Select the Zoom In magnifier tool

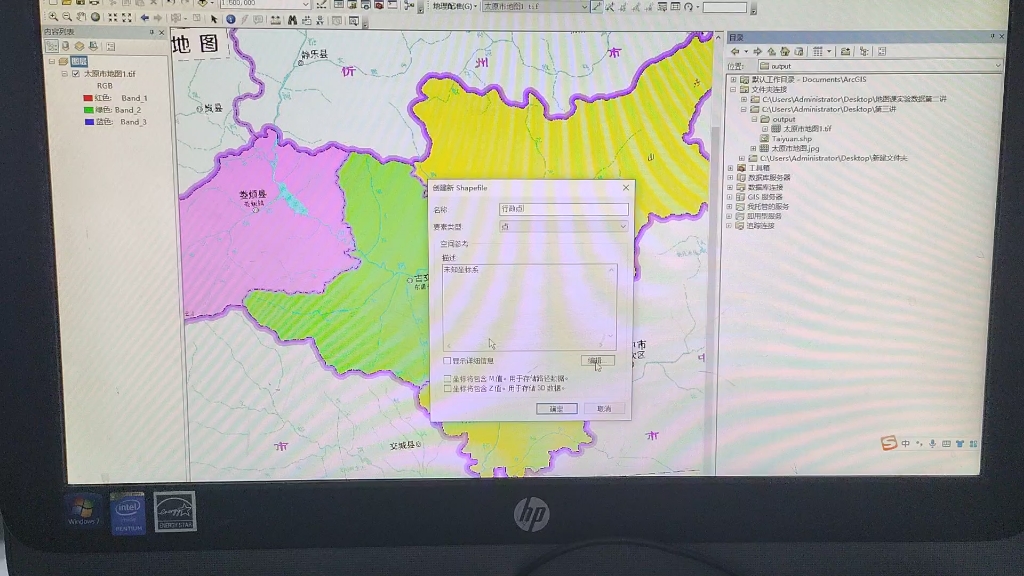pyautogui.click(x=53, y=18)
